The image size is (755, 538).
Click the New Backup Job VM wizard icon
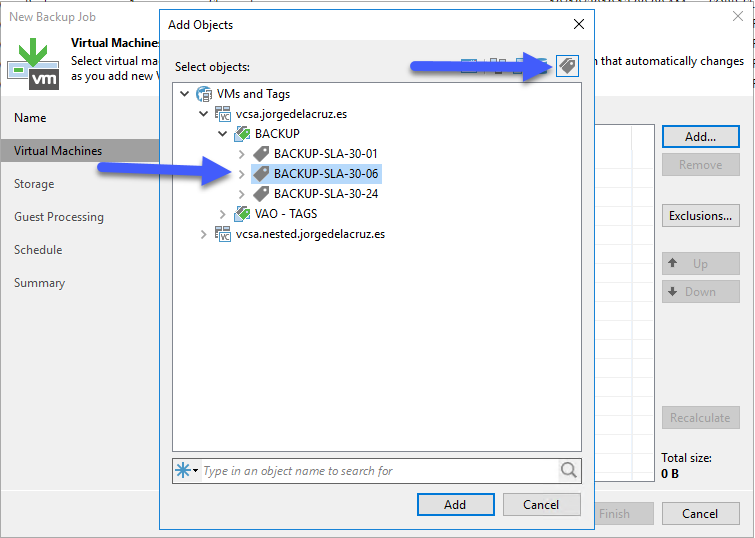33,64
